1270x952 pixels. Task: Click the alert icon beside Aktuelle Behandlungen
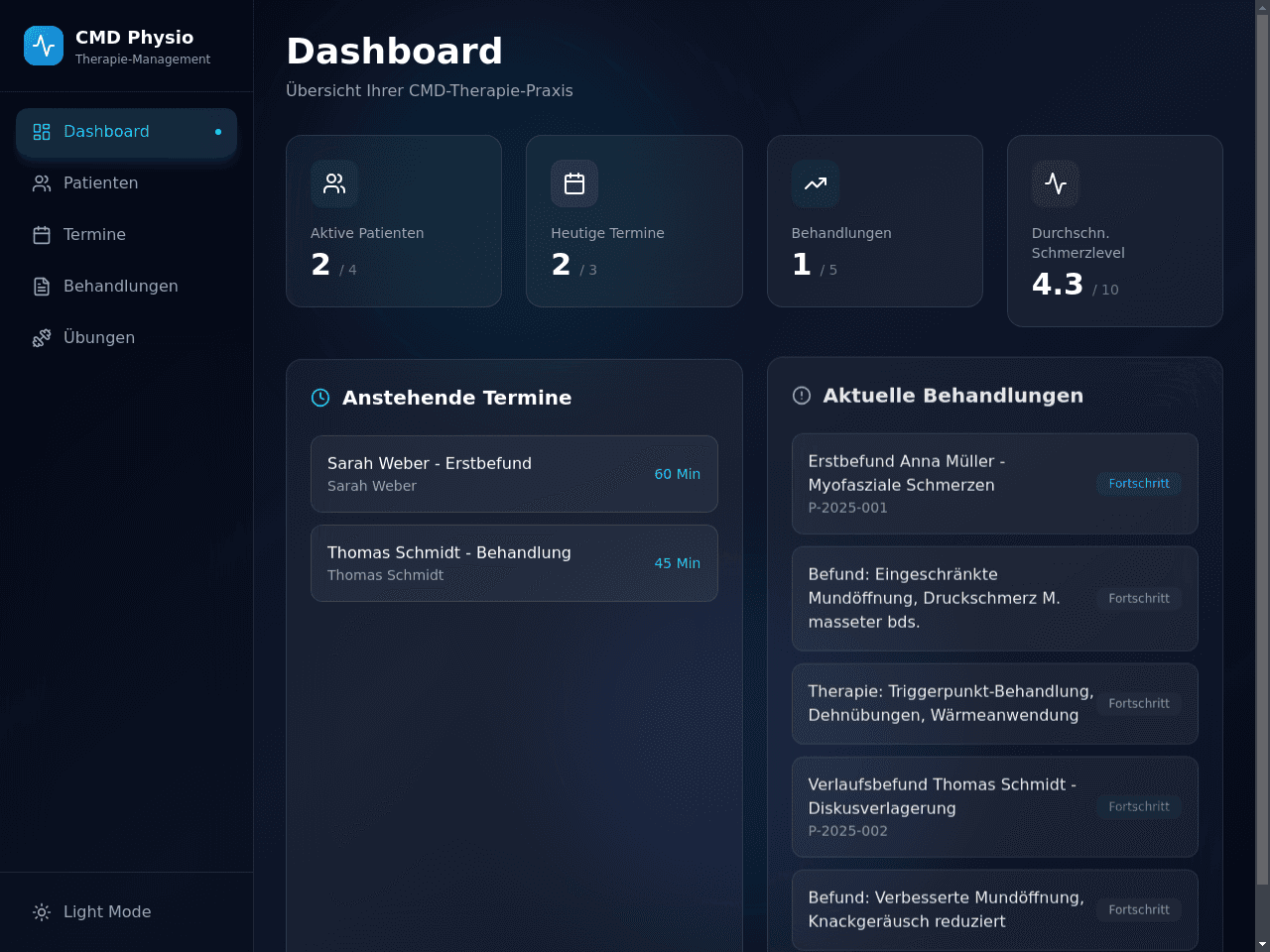802,396
